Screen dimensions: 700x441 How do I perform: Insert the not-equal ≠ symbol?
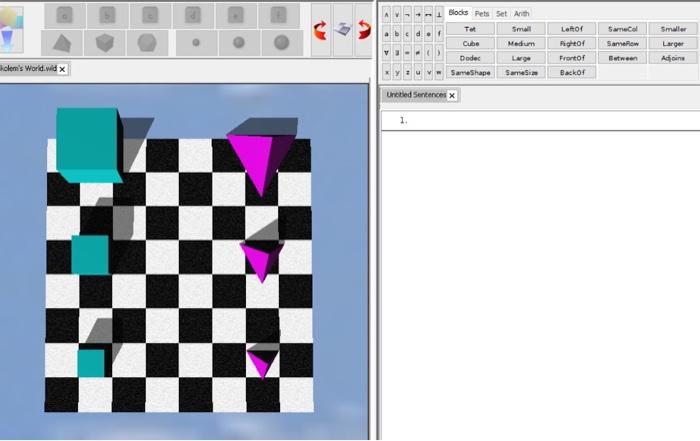coord(418,53)
